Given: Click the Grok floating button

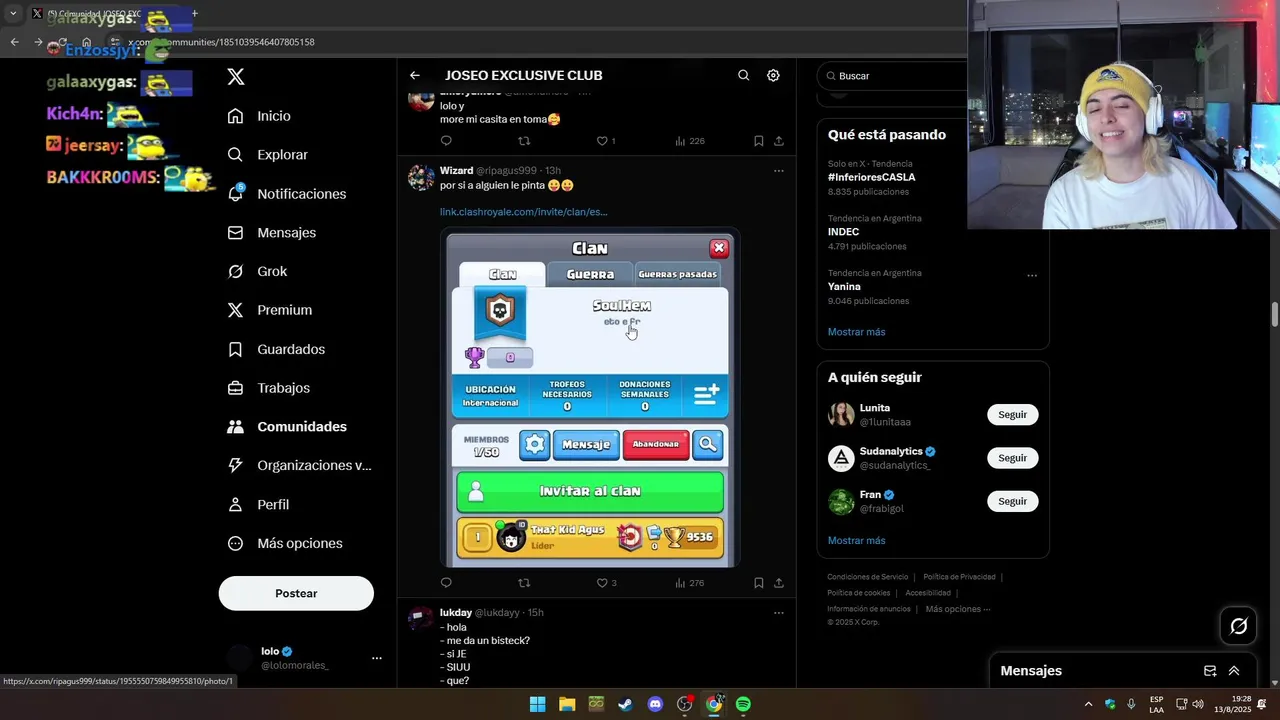Looking at the screenshot, I should point(1238,626).
